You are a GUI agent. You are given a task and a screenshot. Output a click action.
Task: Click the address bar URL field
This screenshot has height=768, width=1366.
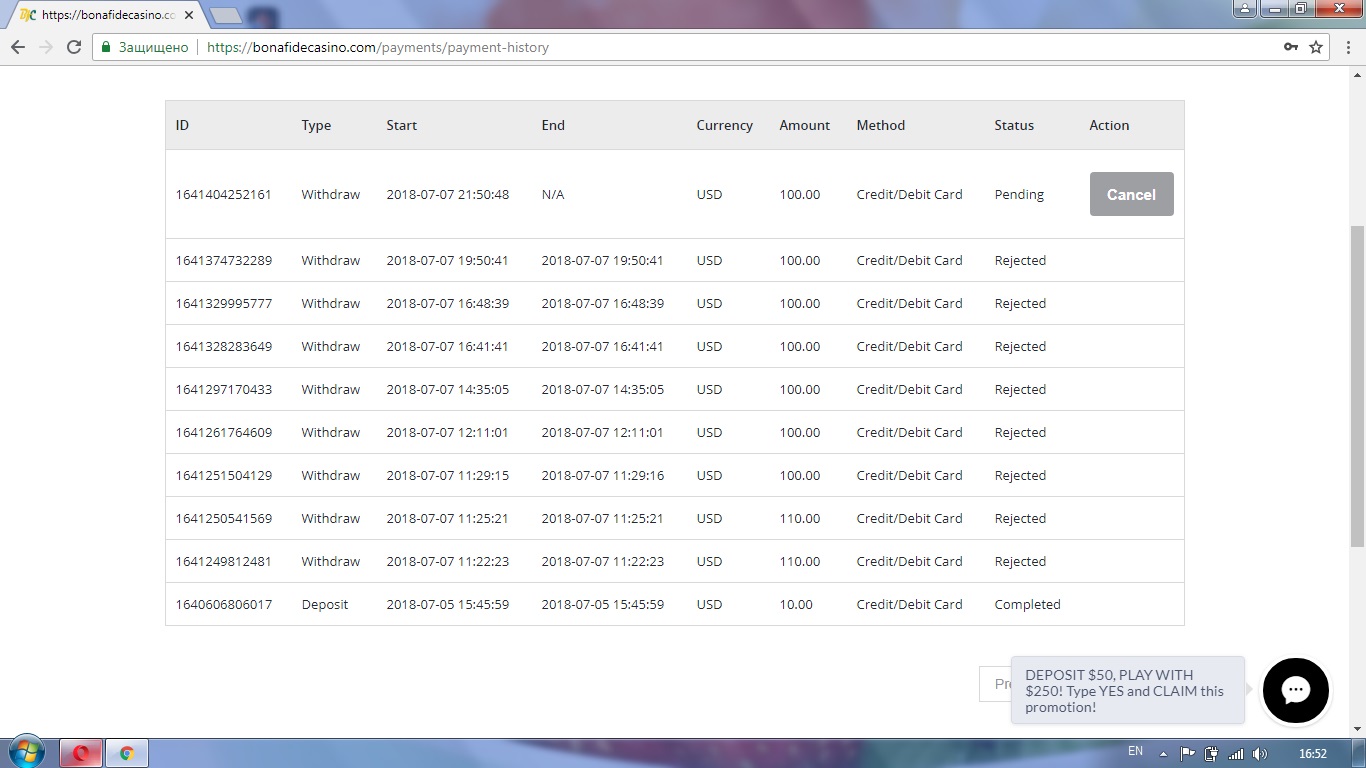[700, 47]
